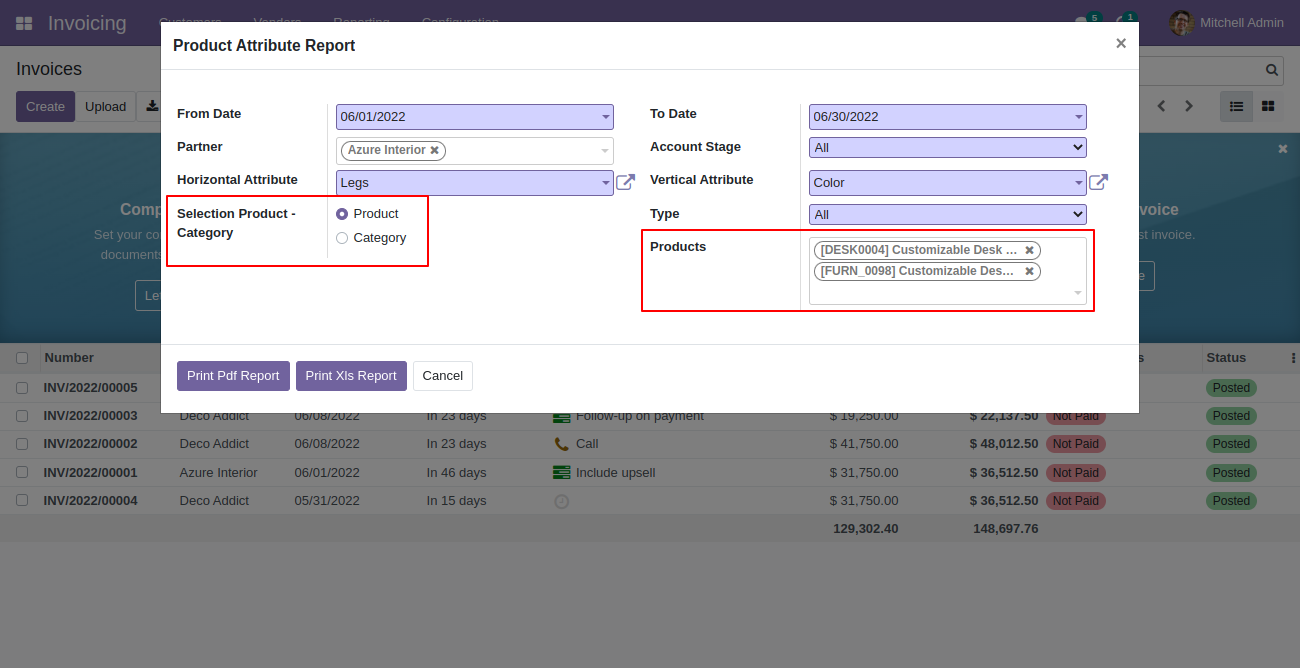Click the Call activity text
The width and height of the screenshot is (1300, 668).
coord(587,444)
